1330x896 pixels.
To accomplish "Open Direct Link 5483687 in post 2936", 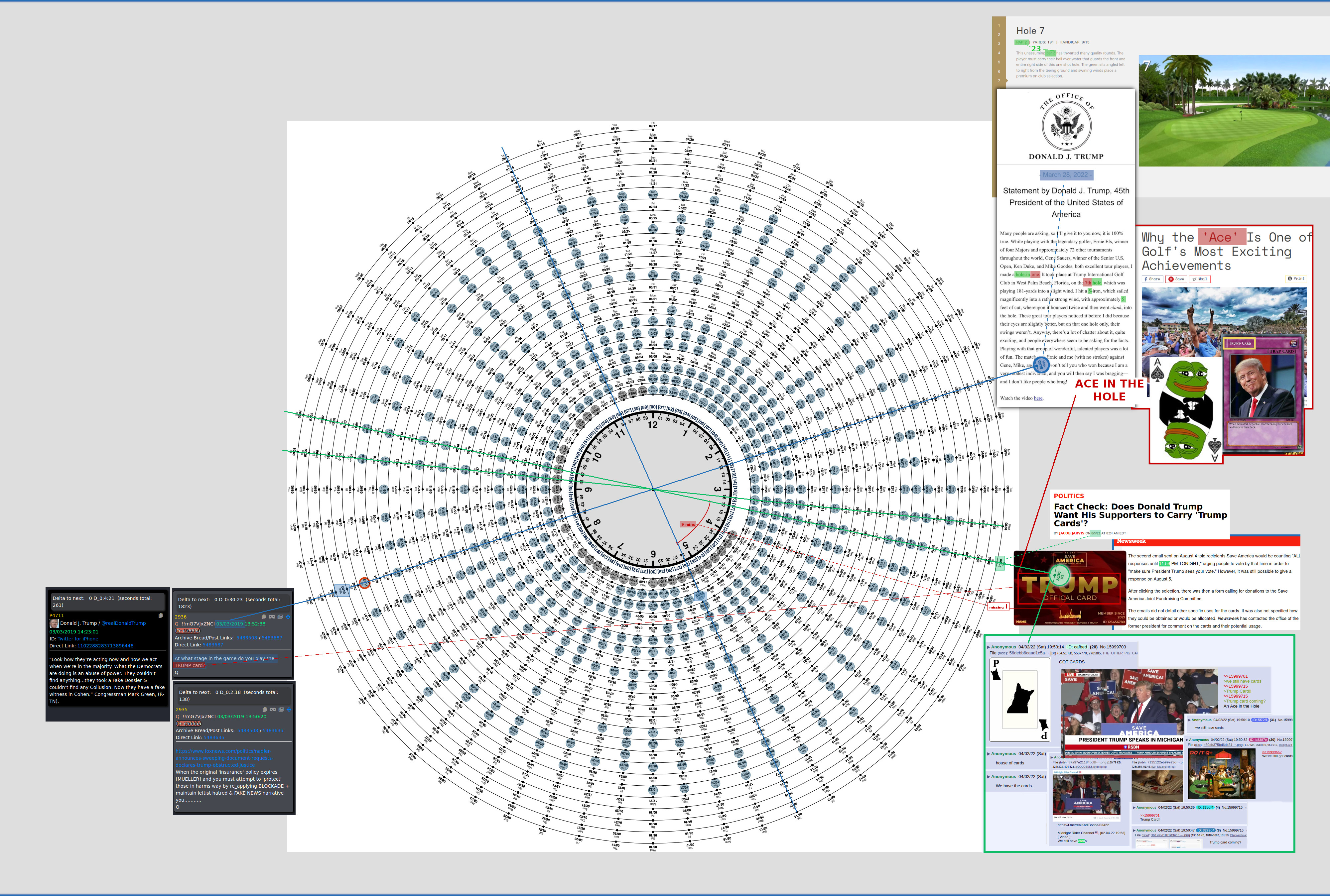I will [x=212, y=644].
